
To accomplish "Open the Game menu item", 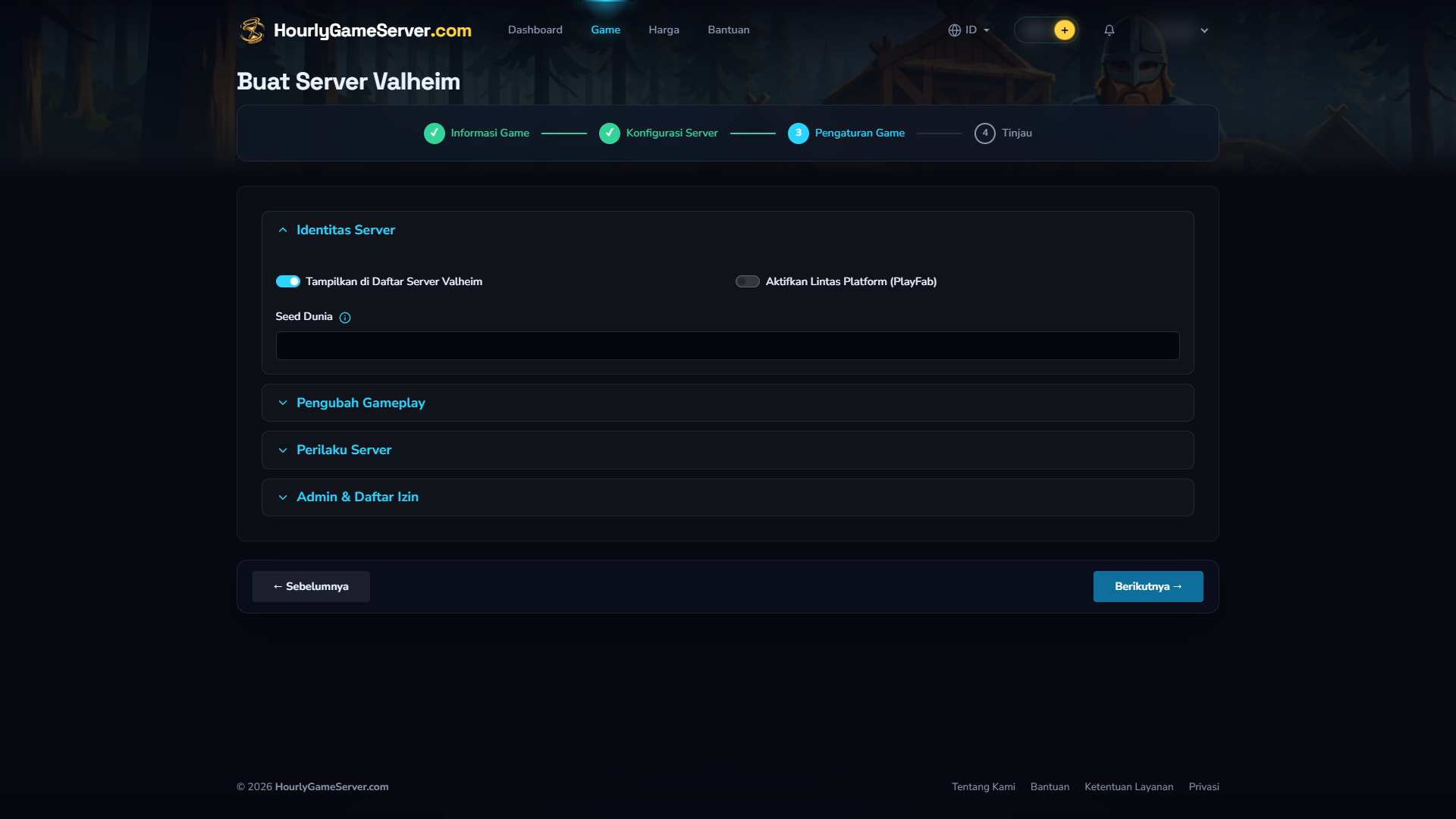I will (x=606, y=30).
